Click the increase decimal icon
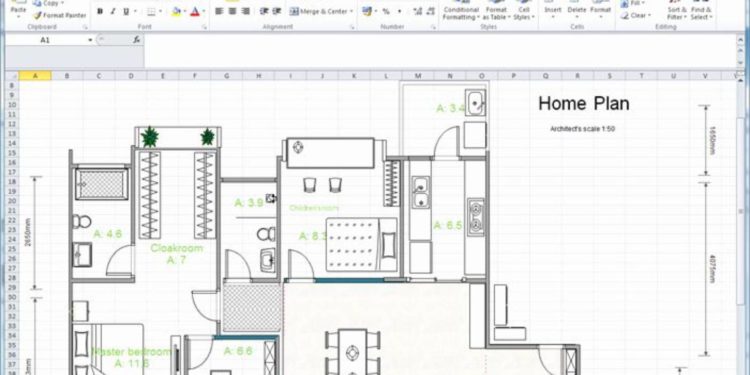Viewport: 750px width, 375px height. tap(417, 11)
